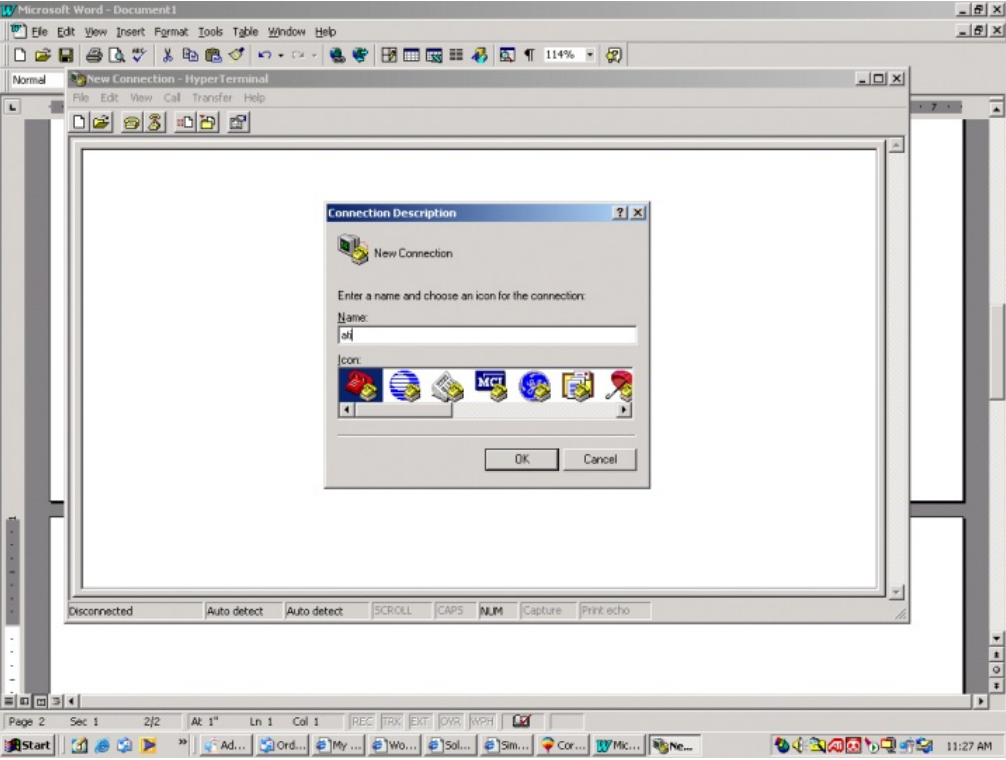Open the Zoom 114% dropdown arrow

click(590, 55)
